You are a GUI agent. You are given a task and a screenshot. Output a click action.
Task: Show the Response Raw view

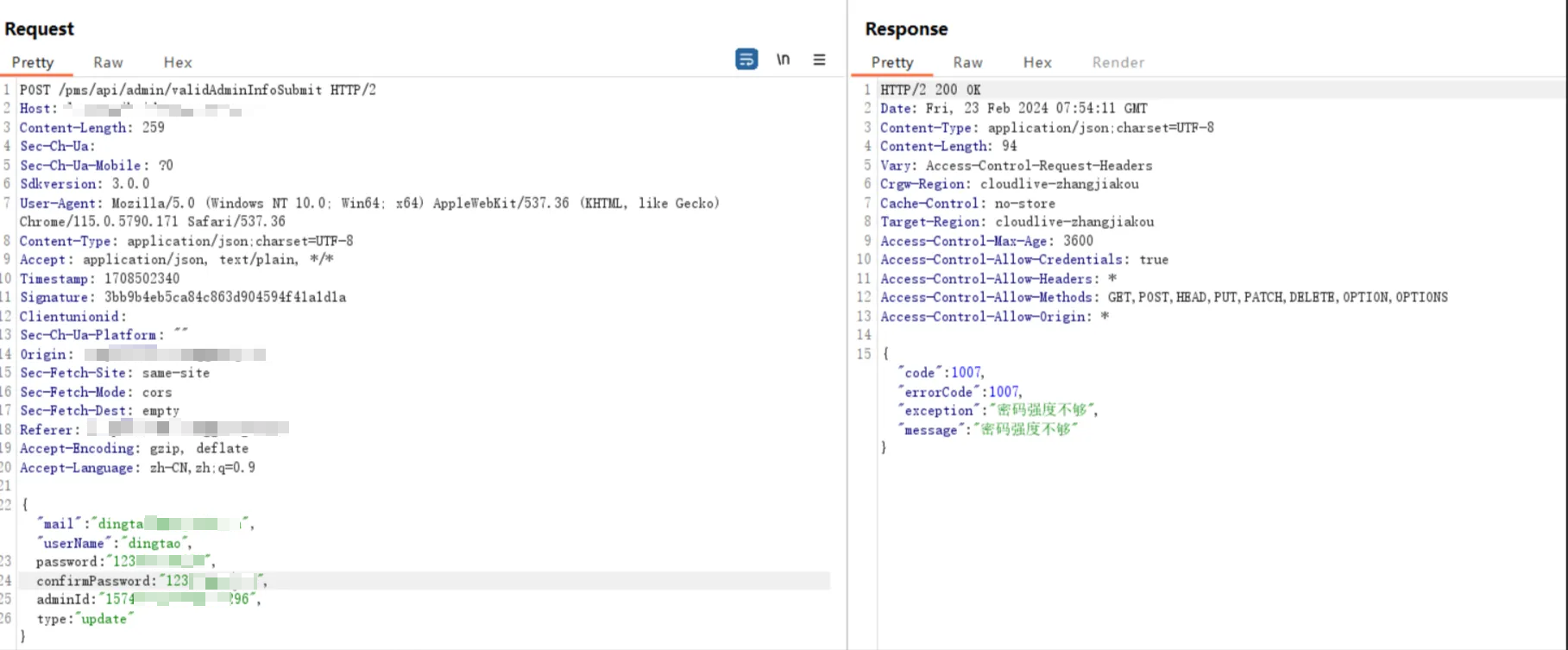tap(967, 62)
